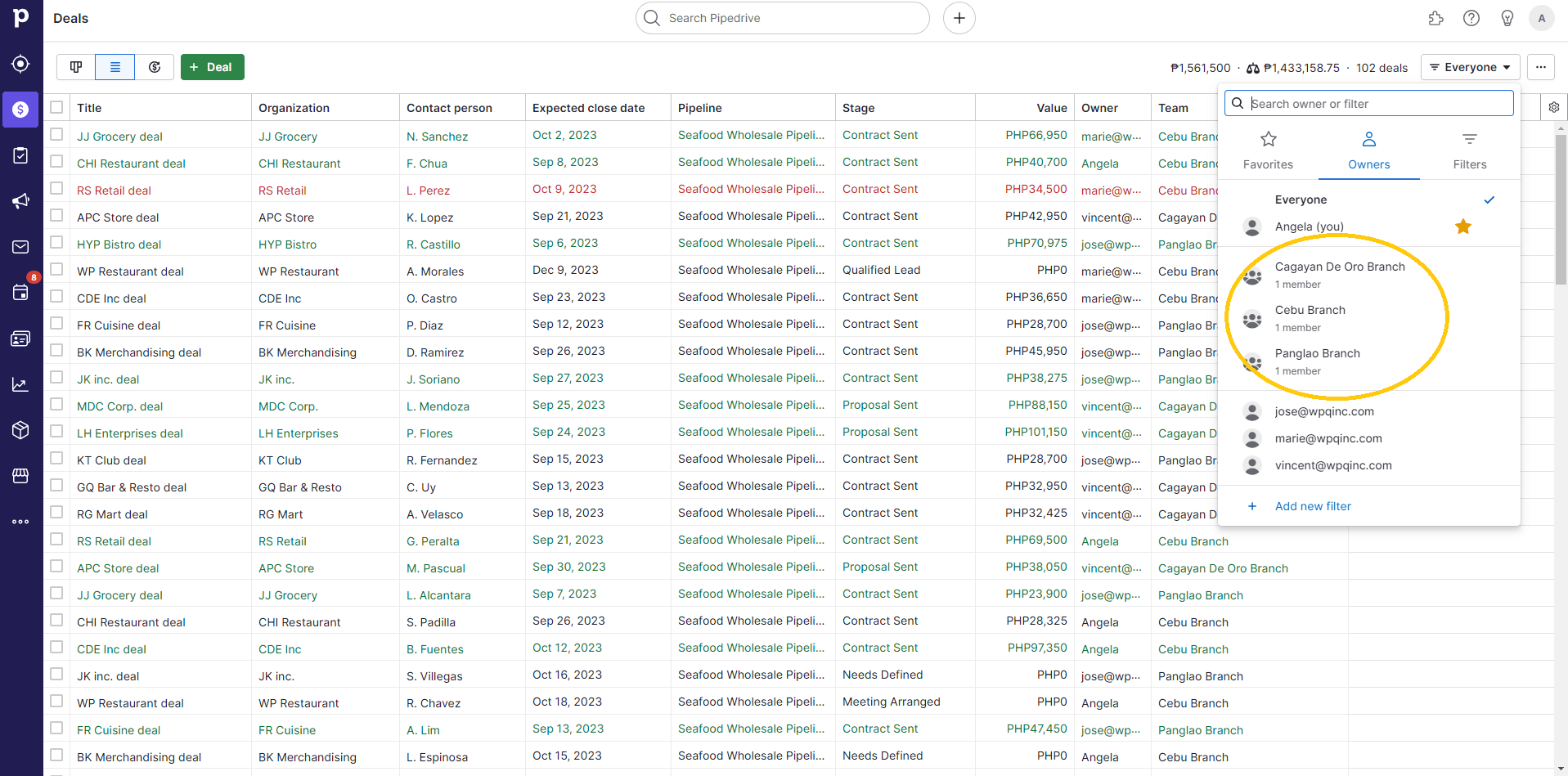Select vincent@wpqinc.com owner
Viewport: 1568px width, 776px height.
(x=1368, y=465)
